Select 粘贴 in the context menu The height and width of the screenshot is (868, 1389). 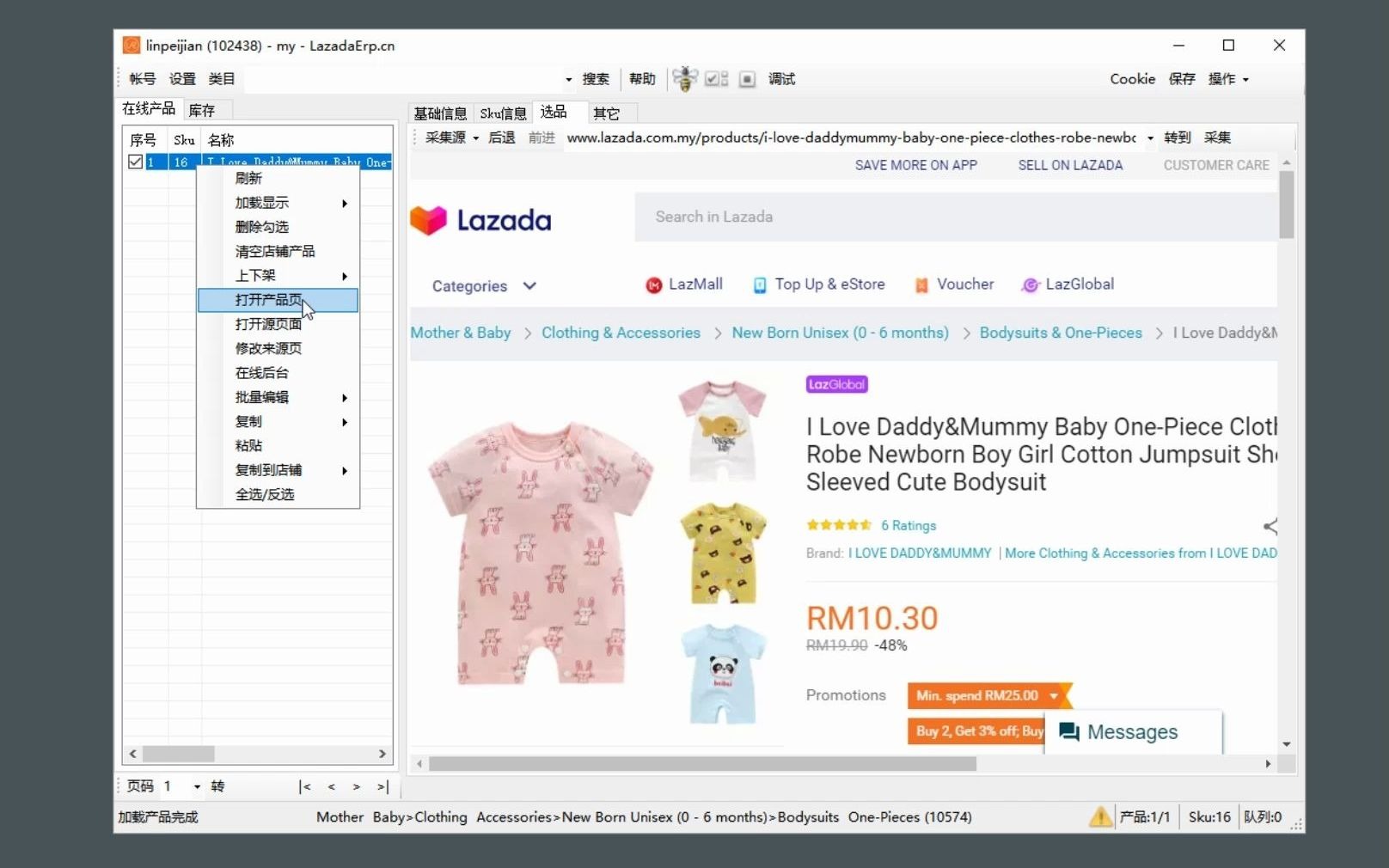click(278, 445)
